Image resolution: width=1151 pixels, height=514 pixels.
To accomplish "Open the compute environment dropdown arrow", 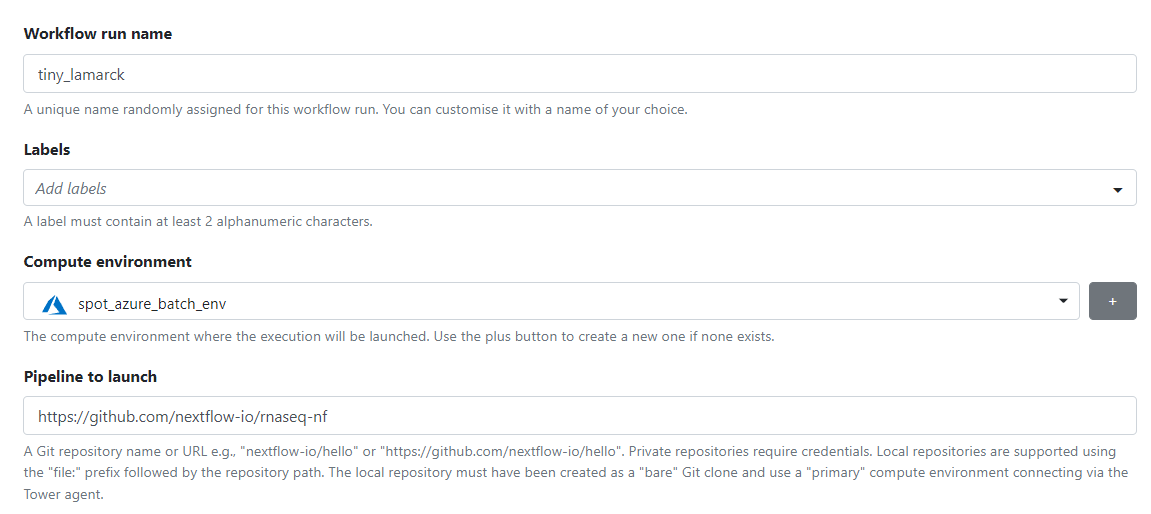I will click(1062, 301).
